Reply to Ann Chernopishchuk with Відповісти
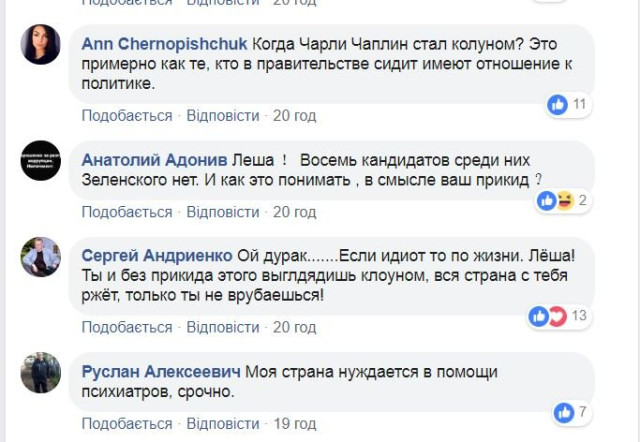640x442 pixels. 223,116
